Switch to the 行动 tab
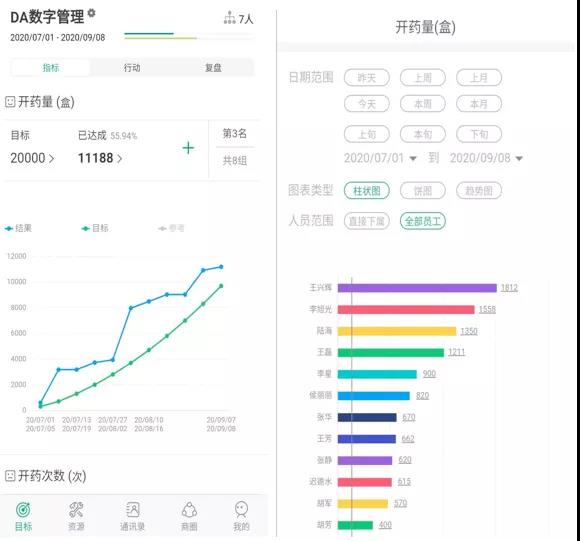This screenshot has width=580, height=541. tap(132, 68)
